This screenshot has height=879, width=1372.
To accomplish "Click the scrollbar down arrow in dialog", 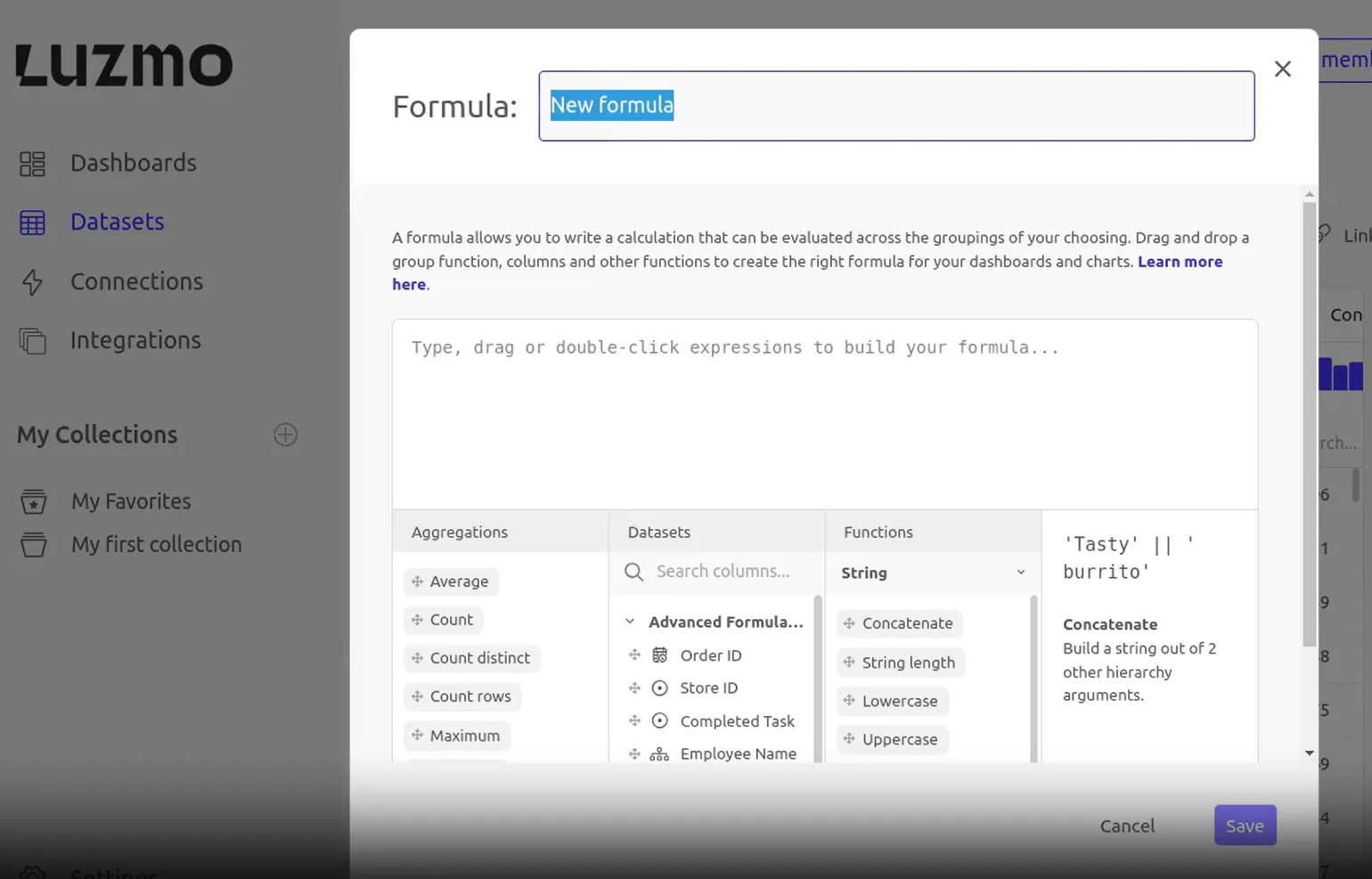I will click(1309, 753).
